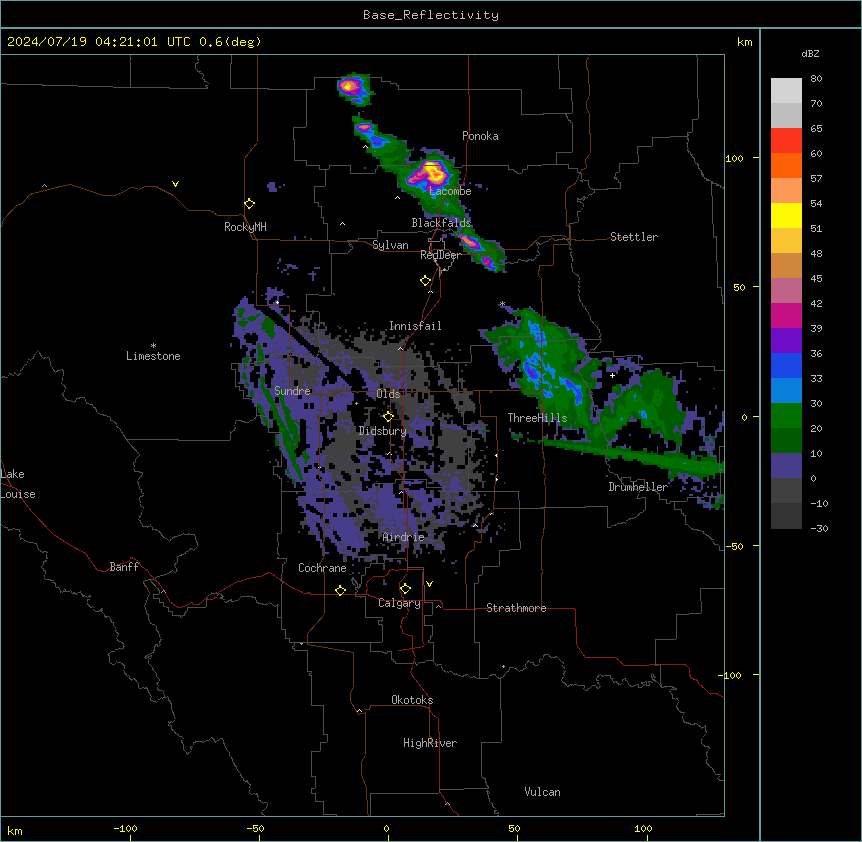Click the km label at top-right of map

[x=744, y=42]
